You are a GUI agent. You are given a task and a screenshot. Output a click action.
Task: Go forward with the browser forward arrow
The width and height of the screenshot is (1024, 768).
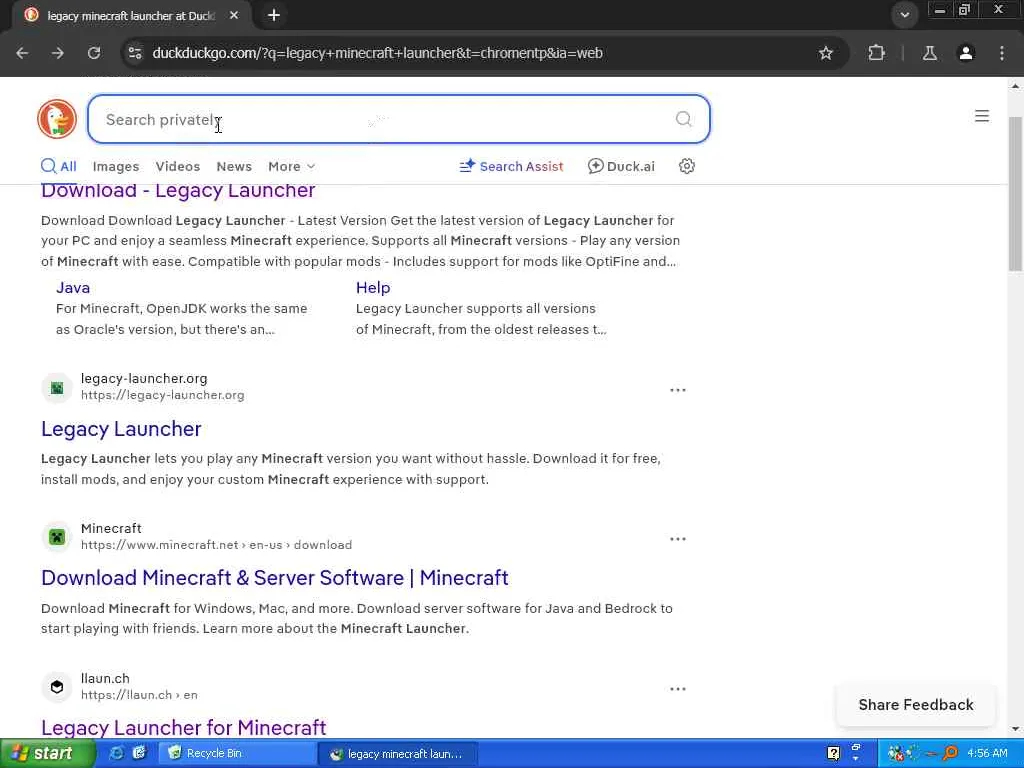point(58,53)
